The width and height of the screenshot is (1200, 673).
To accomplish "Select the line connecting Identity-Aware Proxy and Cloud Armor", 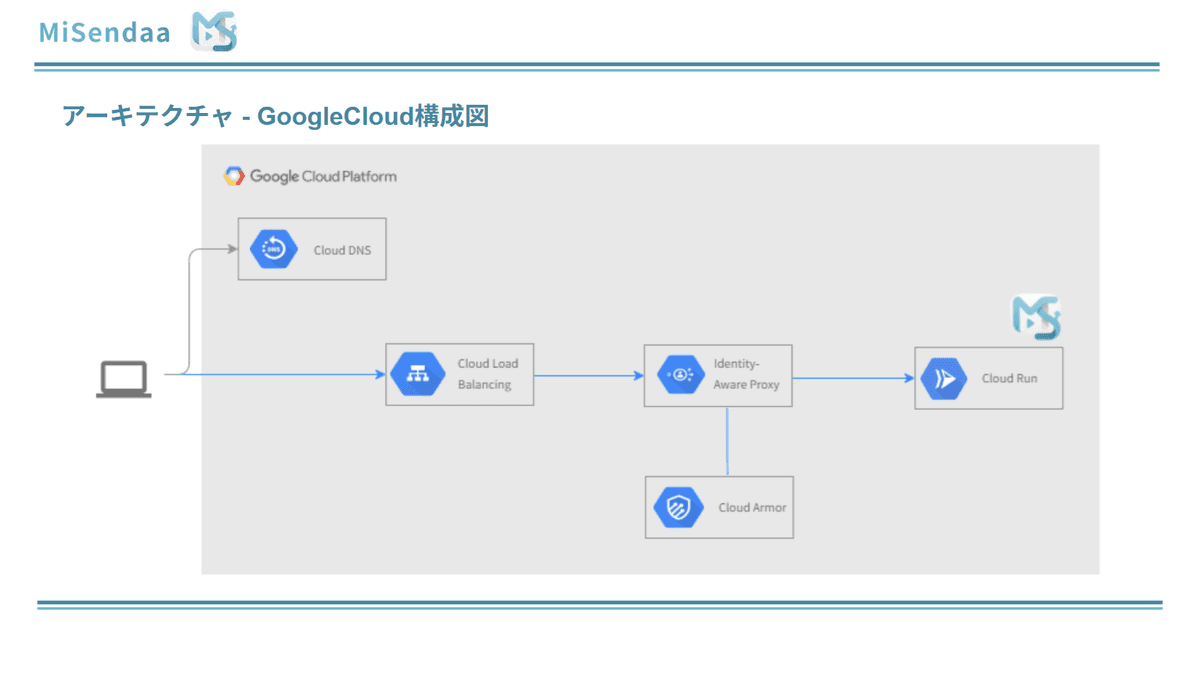I will pyautogui.click(x=727, y=441).
